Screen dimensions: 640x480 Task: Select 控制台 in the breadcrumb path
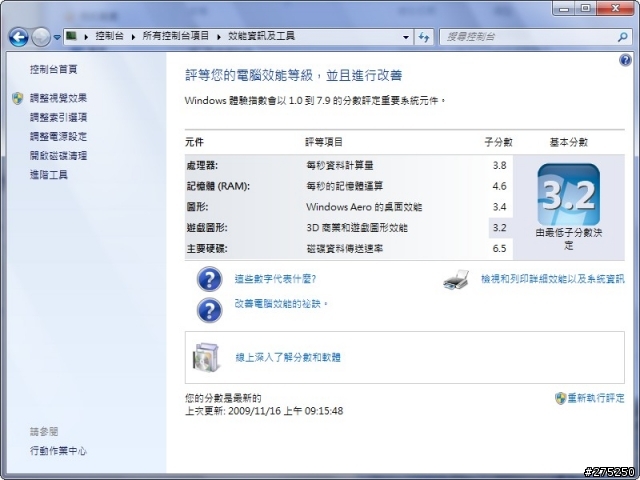coord(109,36)
